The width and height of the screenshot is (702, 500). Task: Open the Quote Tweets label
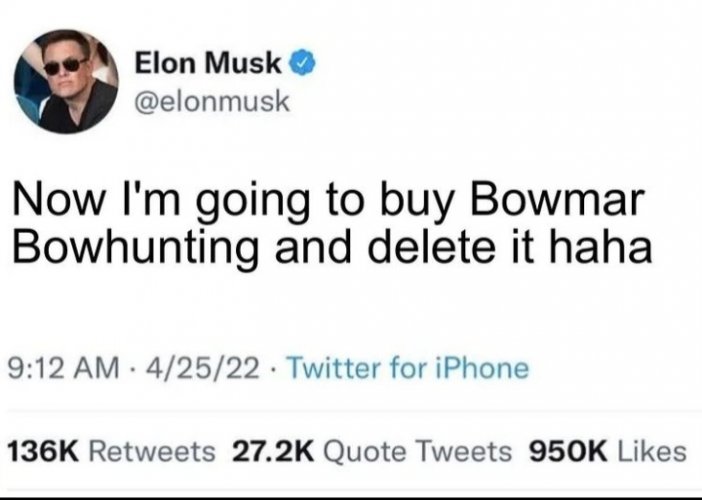417,452
